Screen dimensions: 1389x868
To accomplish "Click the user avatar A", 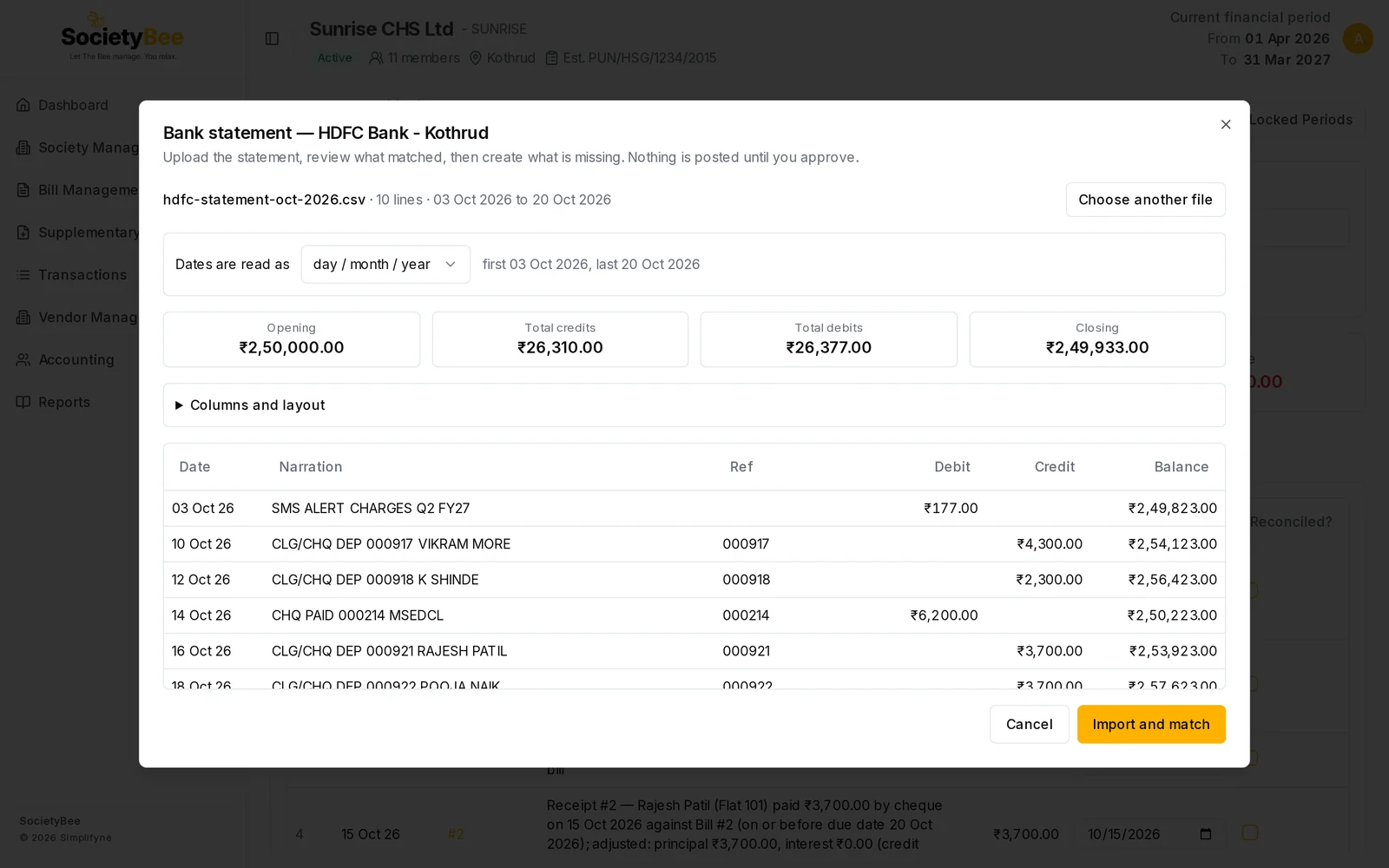I will [1358, 38].
